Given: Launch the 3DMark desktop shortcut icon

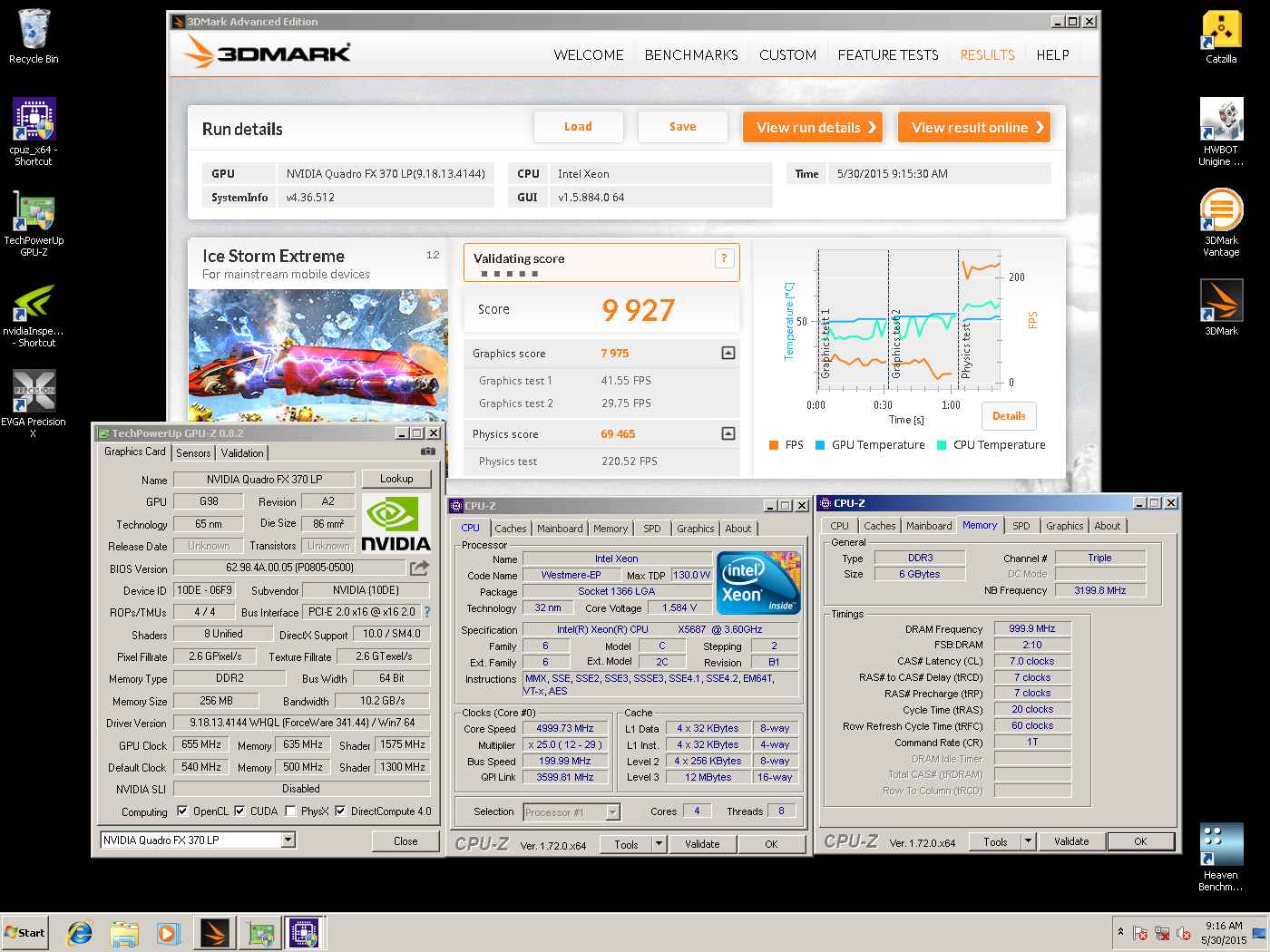Looking at the screenshot, I should coord(1221,306).
